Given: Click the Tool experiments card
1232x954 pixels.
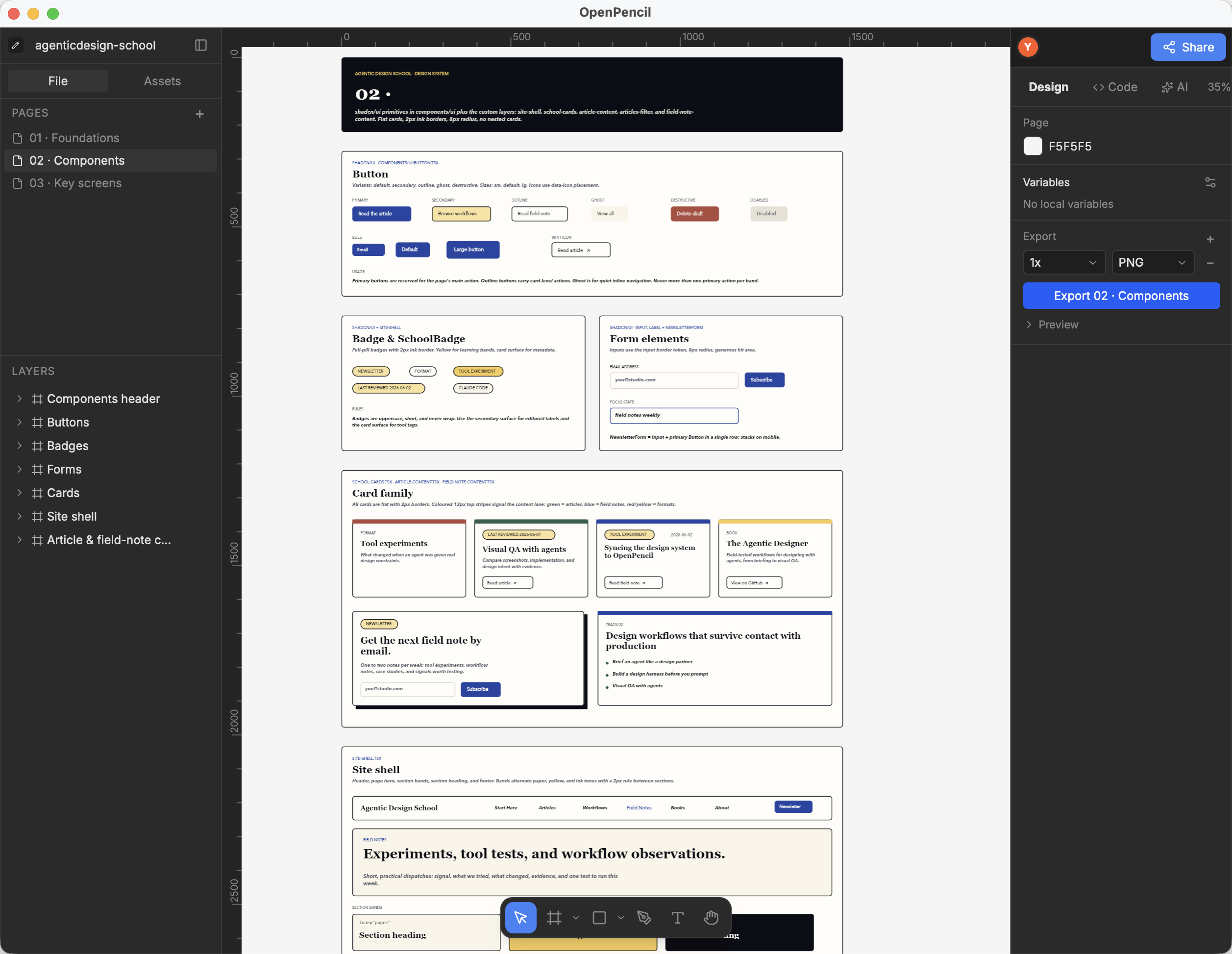Looking at the screenshot, I should pyautogui.click(x=409, y=558).
